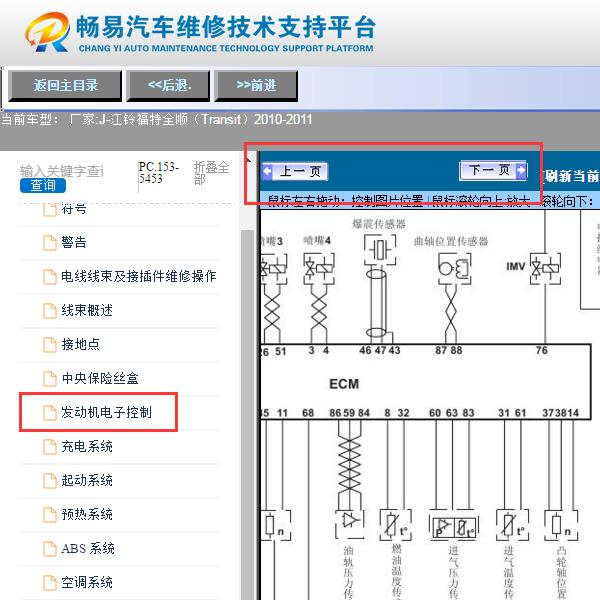This screenshot has width=600, height=600.
Task: Click the document icon next to 发动机电子控制
Action: (x=50, y=413)
